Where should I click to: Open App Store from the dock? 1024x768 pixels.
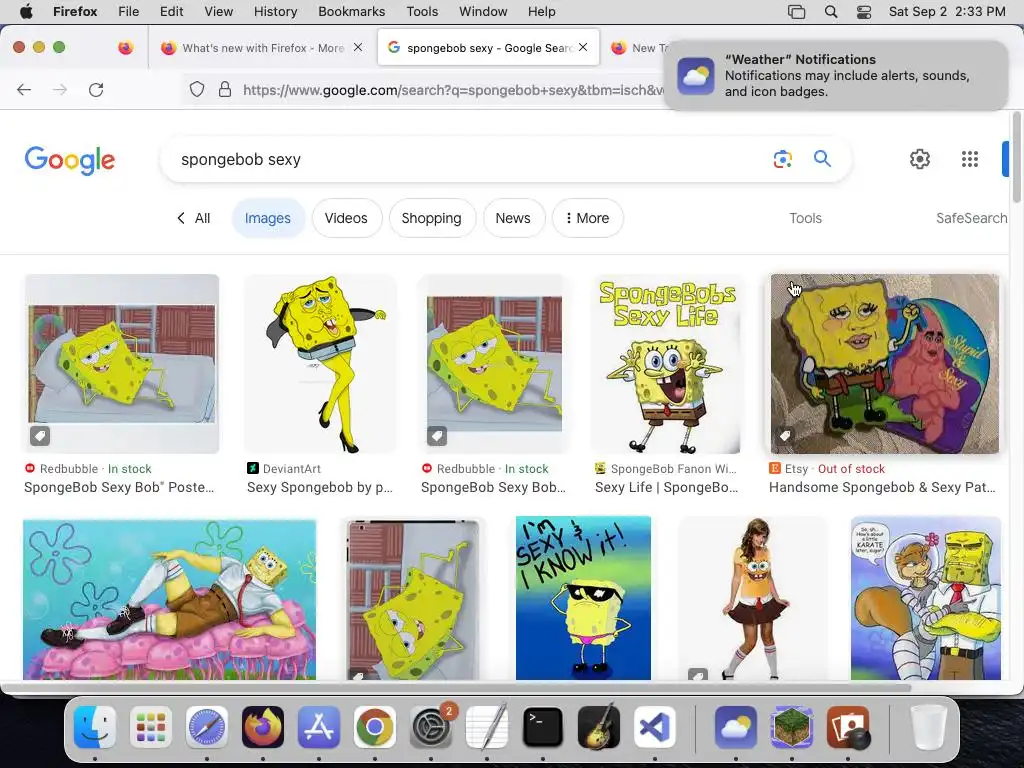pyautogui.click(x=319, y=727)
